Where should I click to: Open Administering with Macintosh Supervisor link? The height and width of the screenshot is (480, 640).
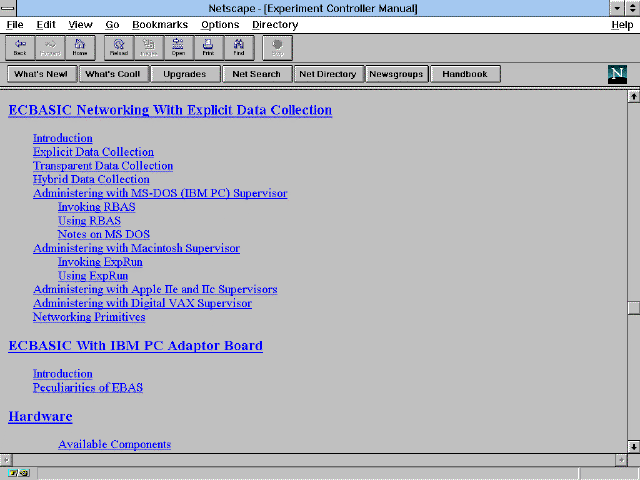[136, 248]
